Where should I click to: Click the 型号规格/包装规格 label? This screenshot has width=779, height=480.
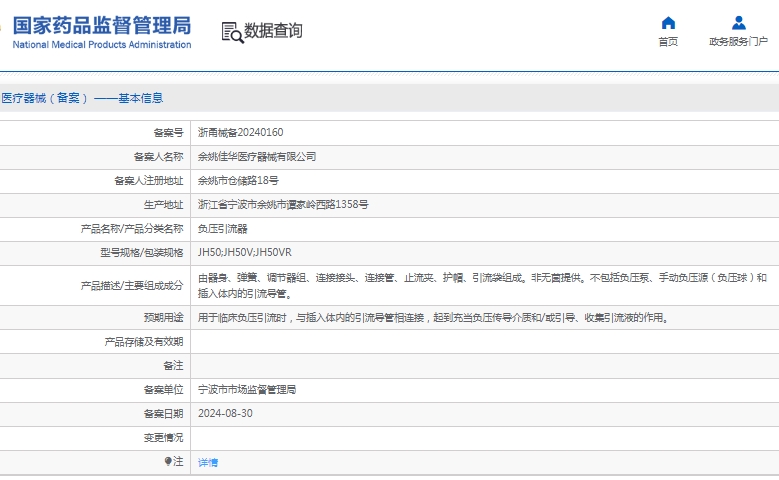(x=142, y=252)
